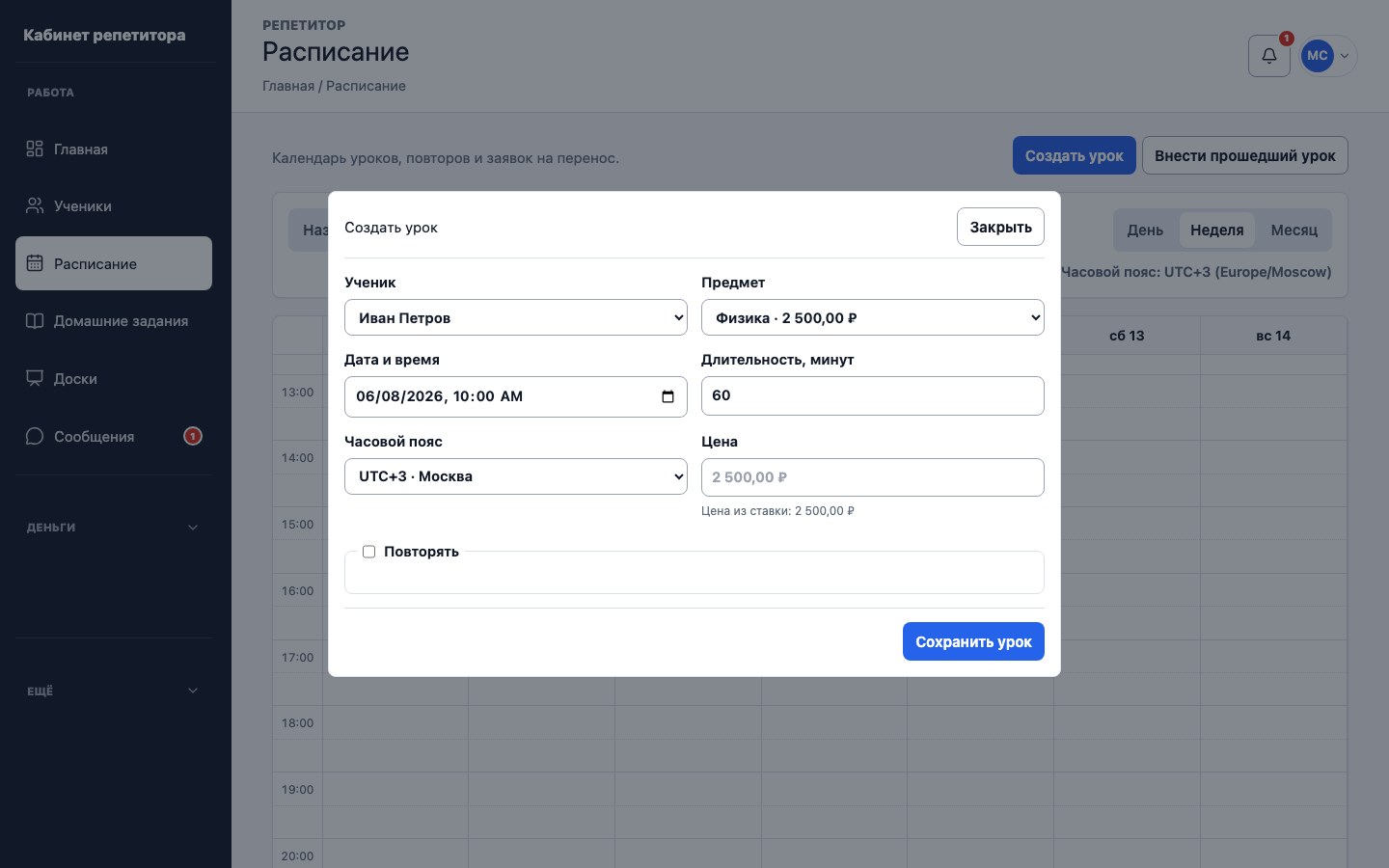Open the Ученик dropdown with Иван Петров
1389x868 pixels.
[x=516, y=317]
